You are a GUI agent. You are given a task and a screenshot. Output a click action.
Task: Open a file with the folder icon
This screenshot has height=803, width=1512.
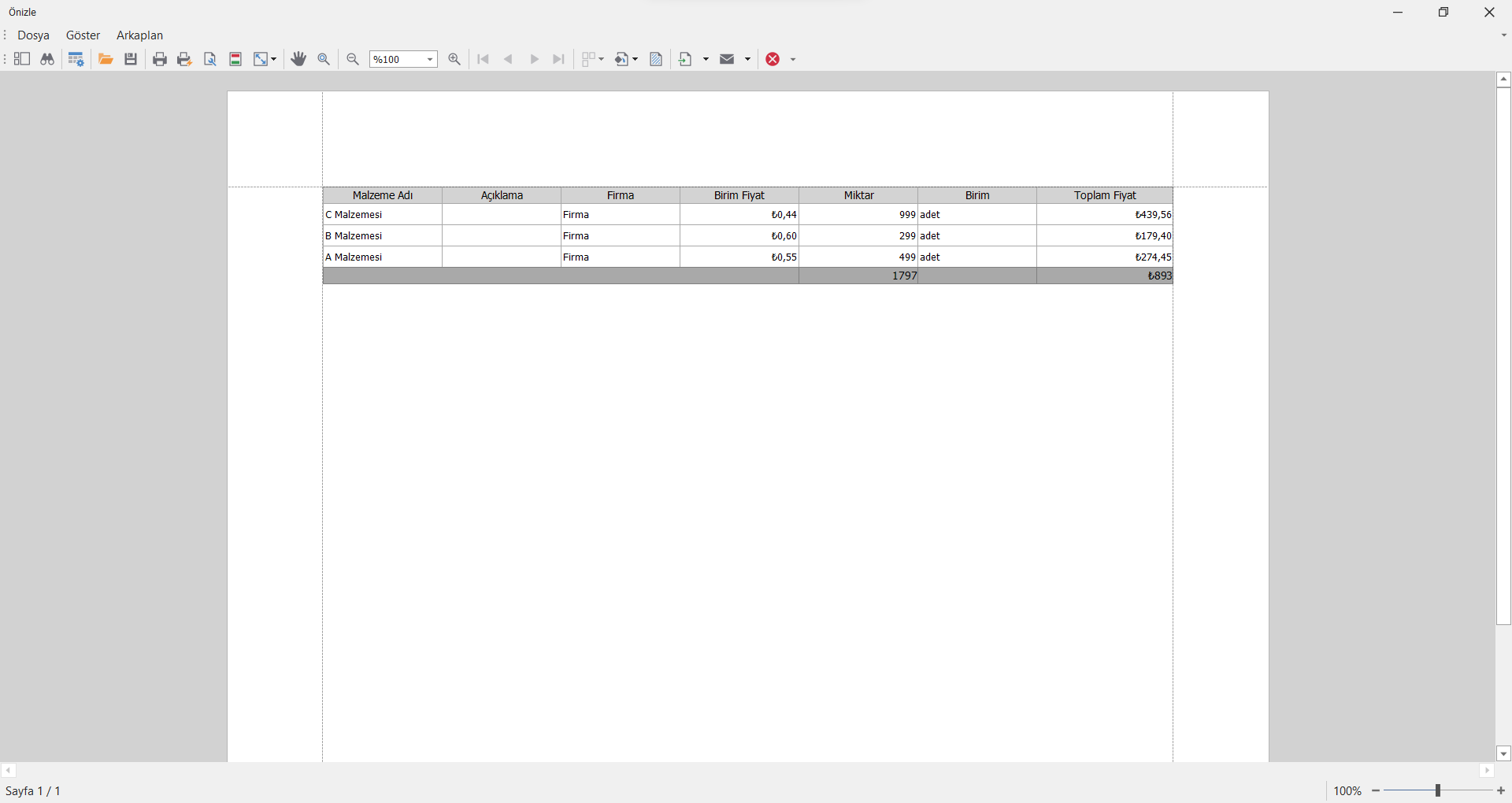click(x=106, y=59)
